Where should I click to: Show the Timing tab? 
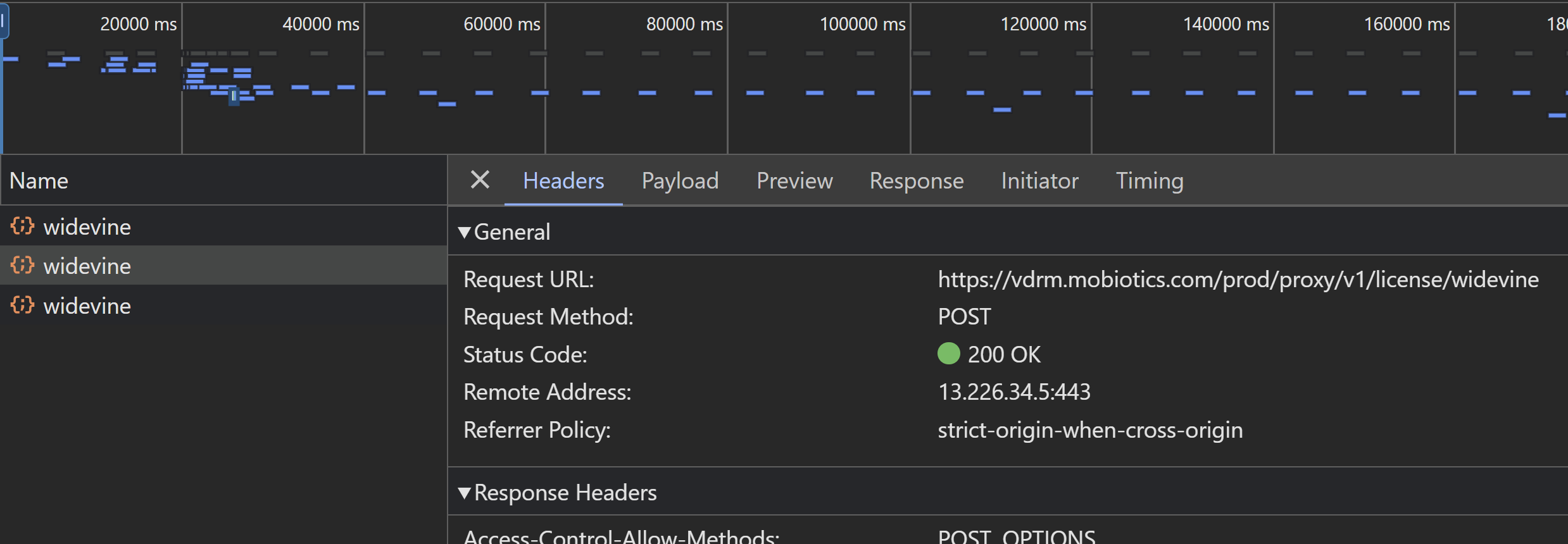pyautogui.click(x=1149, y=181)
